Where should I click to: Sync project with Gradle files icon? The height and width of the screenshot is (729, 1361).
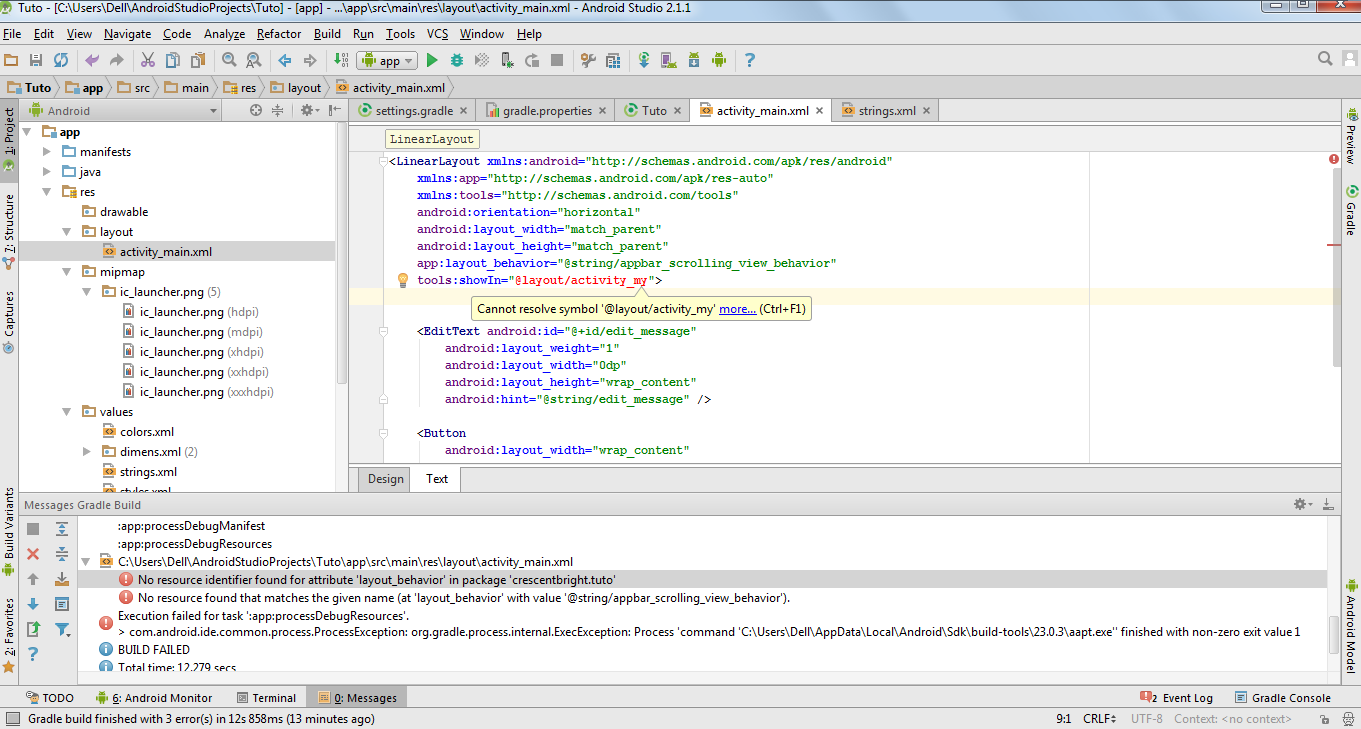[x=644, y=60]
